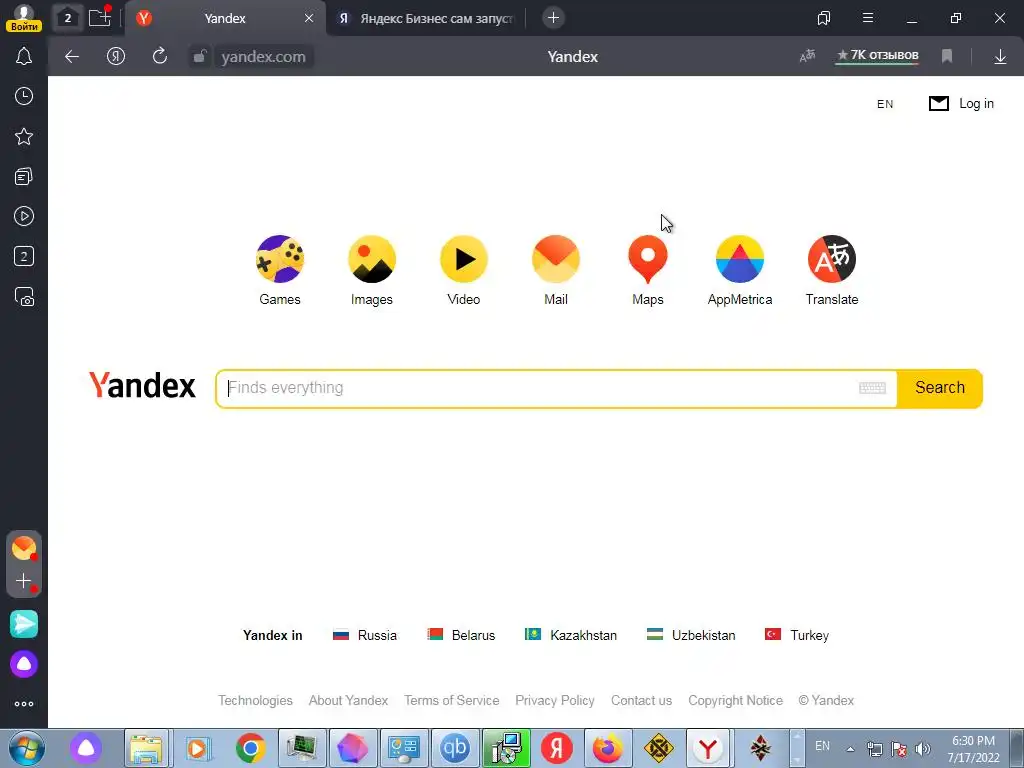Open the Contact us link
This screenshot has width=1024, height=768.
point(641,700)
